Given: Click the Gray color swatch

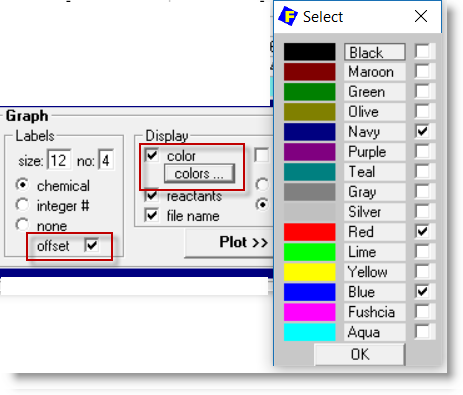Looking at the screenshot, I should point(309,192).
